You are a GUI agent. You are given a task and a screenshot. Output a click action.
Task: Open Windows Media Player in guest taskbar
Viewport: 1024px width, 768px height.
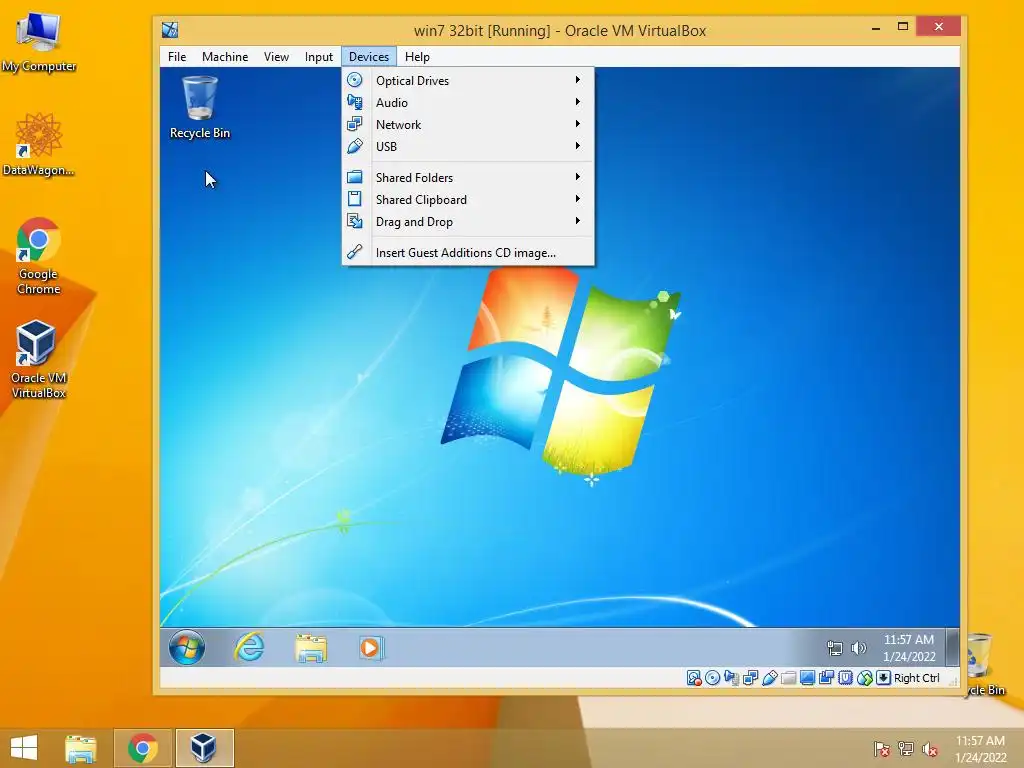[x=370, y=648]
